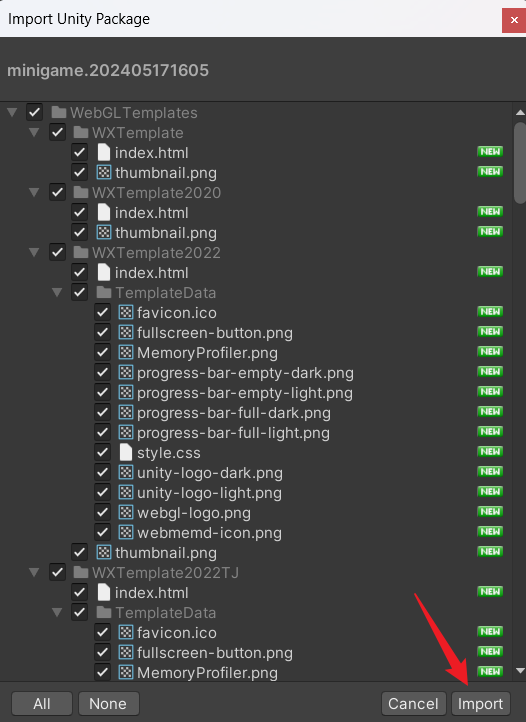526x722 pixels.
Task: Click the NEW badge beside webgl-logo.png
Action: pyautogui.click(x=490, y=512)
